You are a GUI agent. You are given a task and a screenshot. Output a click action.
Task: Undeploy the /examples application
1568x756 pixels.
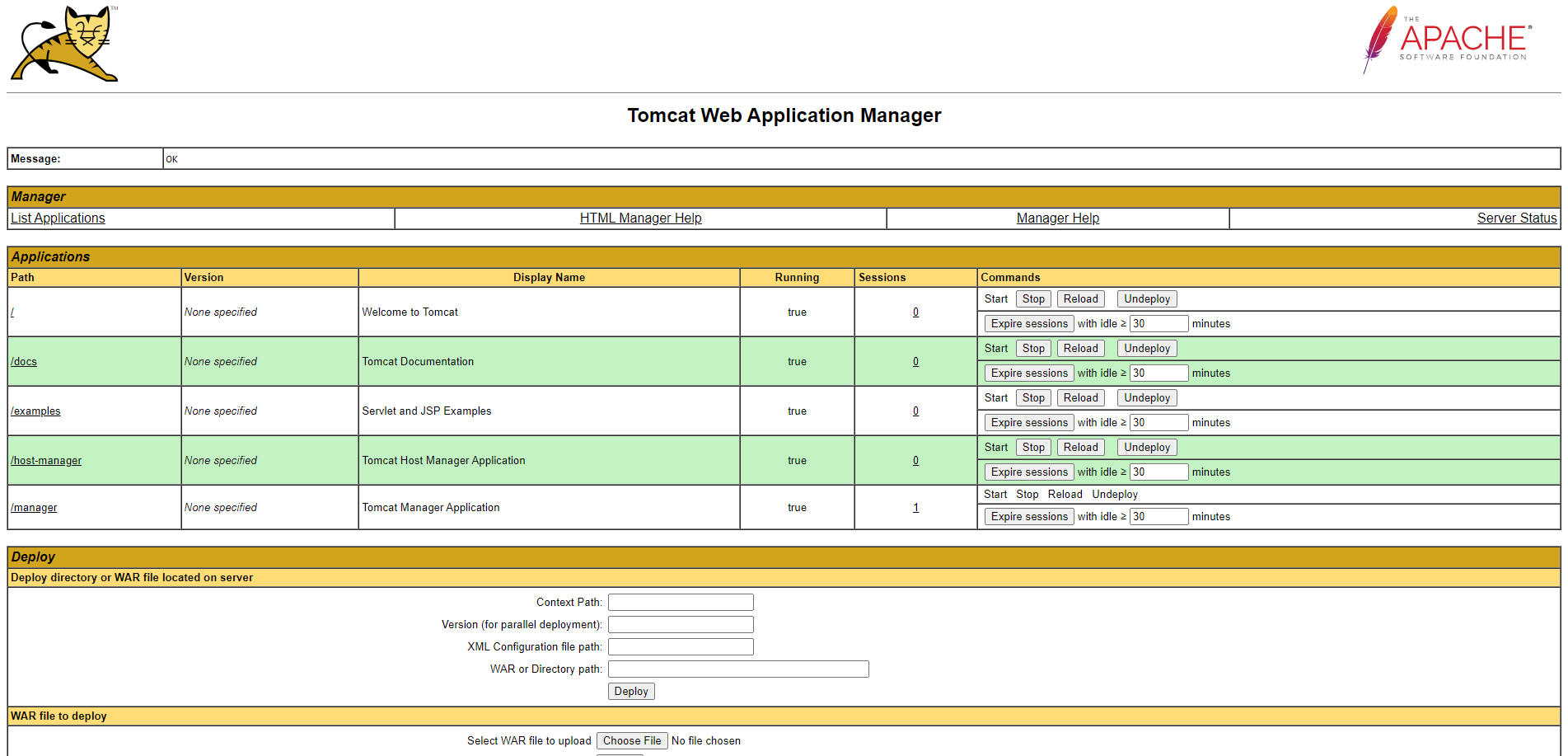coord(1146,398)
